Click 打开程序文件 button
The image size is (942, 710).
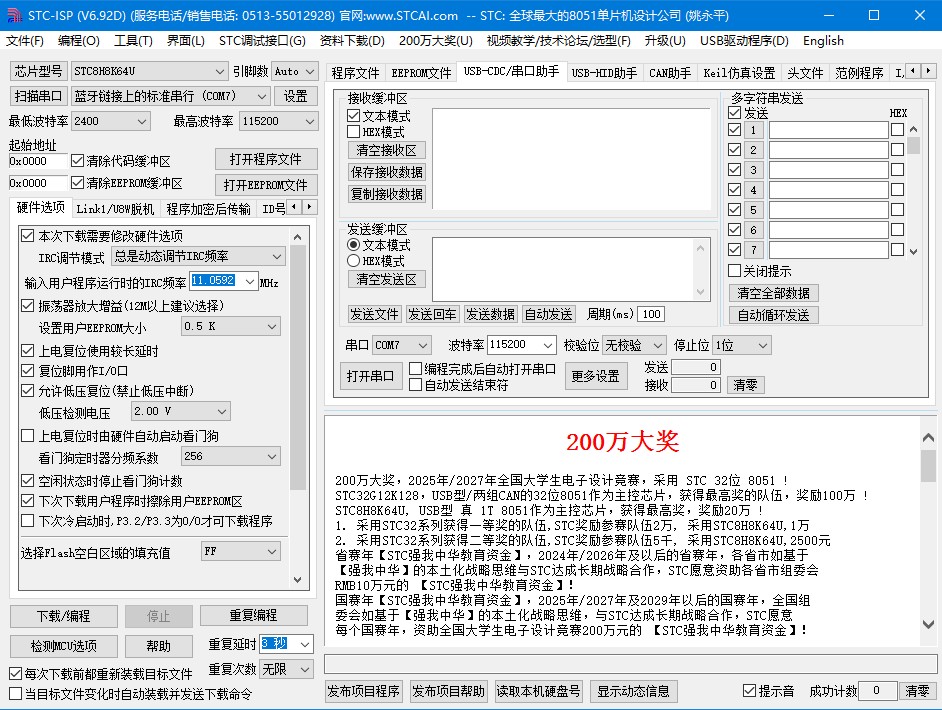coord(266,160)
